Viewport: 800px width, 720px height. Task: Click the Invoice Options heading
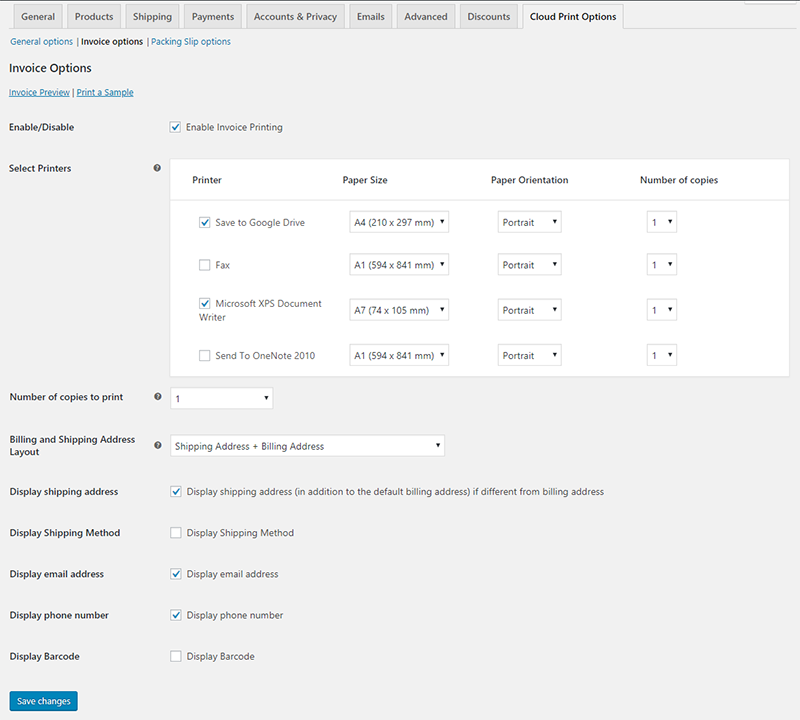point(50,68)
